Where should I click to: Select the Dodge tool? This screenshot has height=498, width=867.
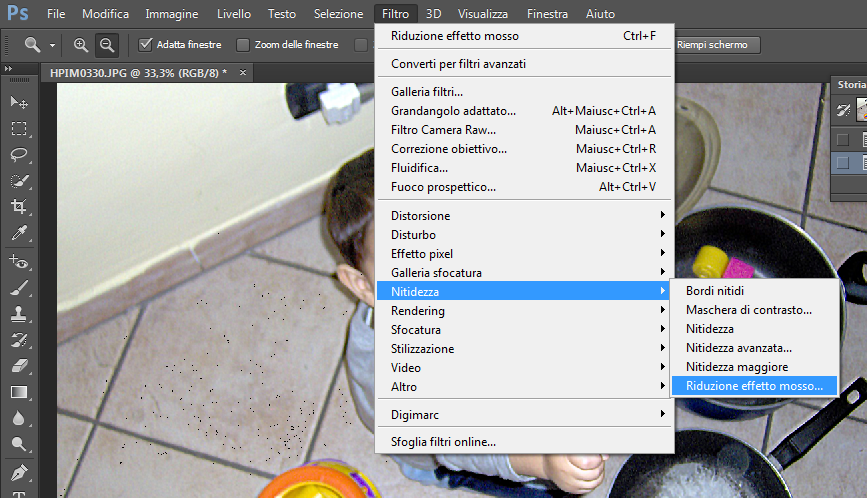click(x=19, y=444)
